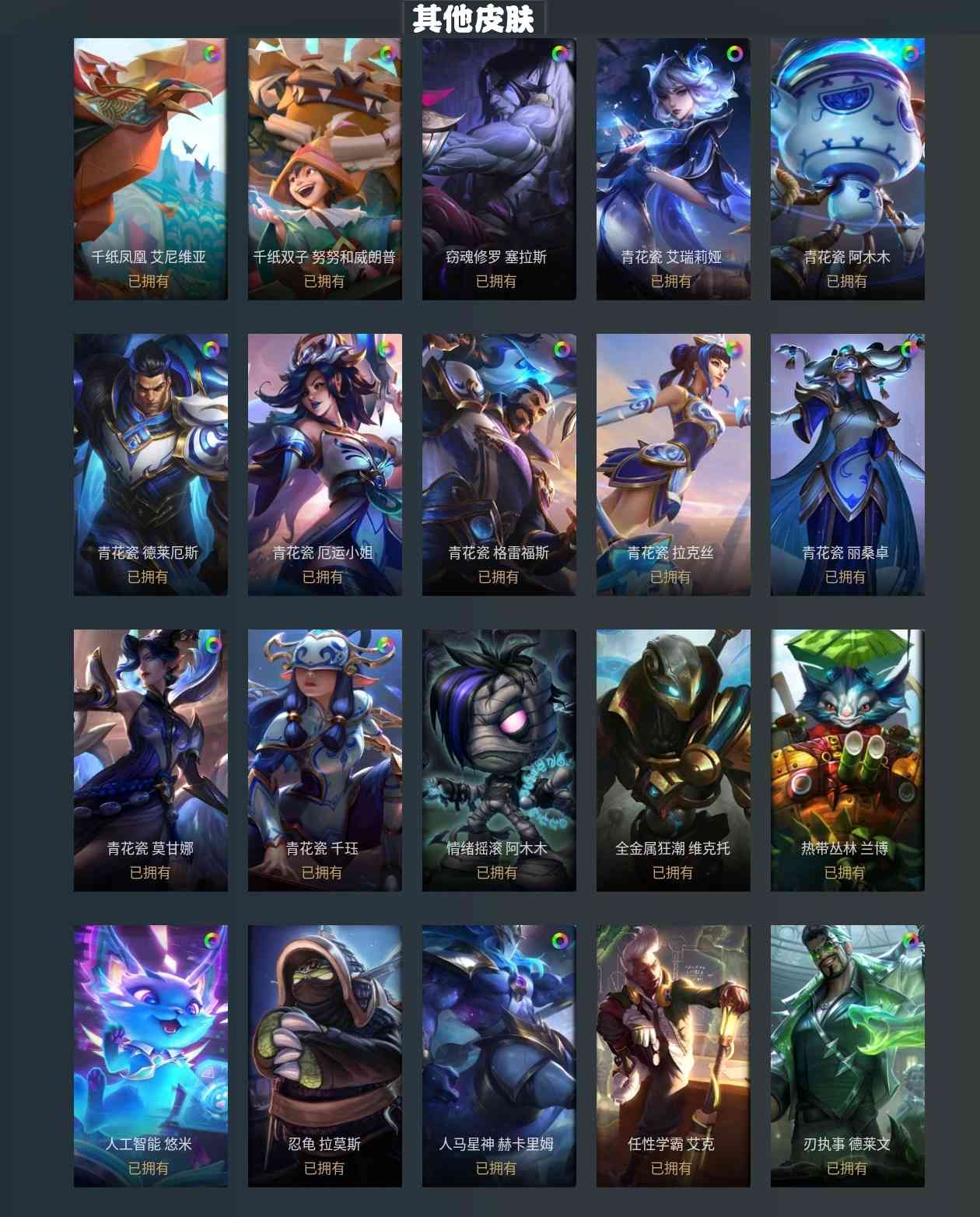The image size is (980, 1217).
Task: Click chroma icon on 青花瓷 艾瑞莉娅 card
Action: tap(735, 54)
